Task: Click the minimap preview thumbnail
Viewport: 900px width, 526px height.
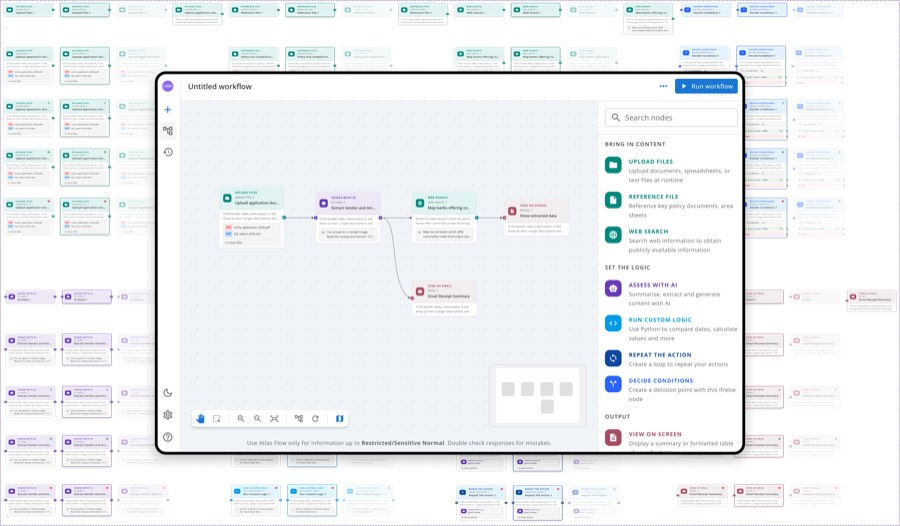Action: point(537,396)
